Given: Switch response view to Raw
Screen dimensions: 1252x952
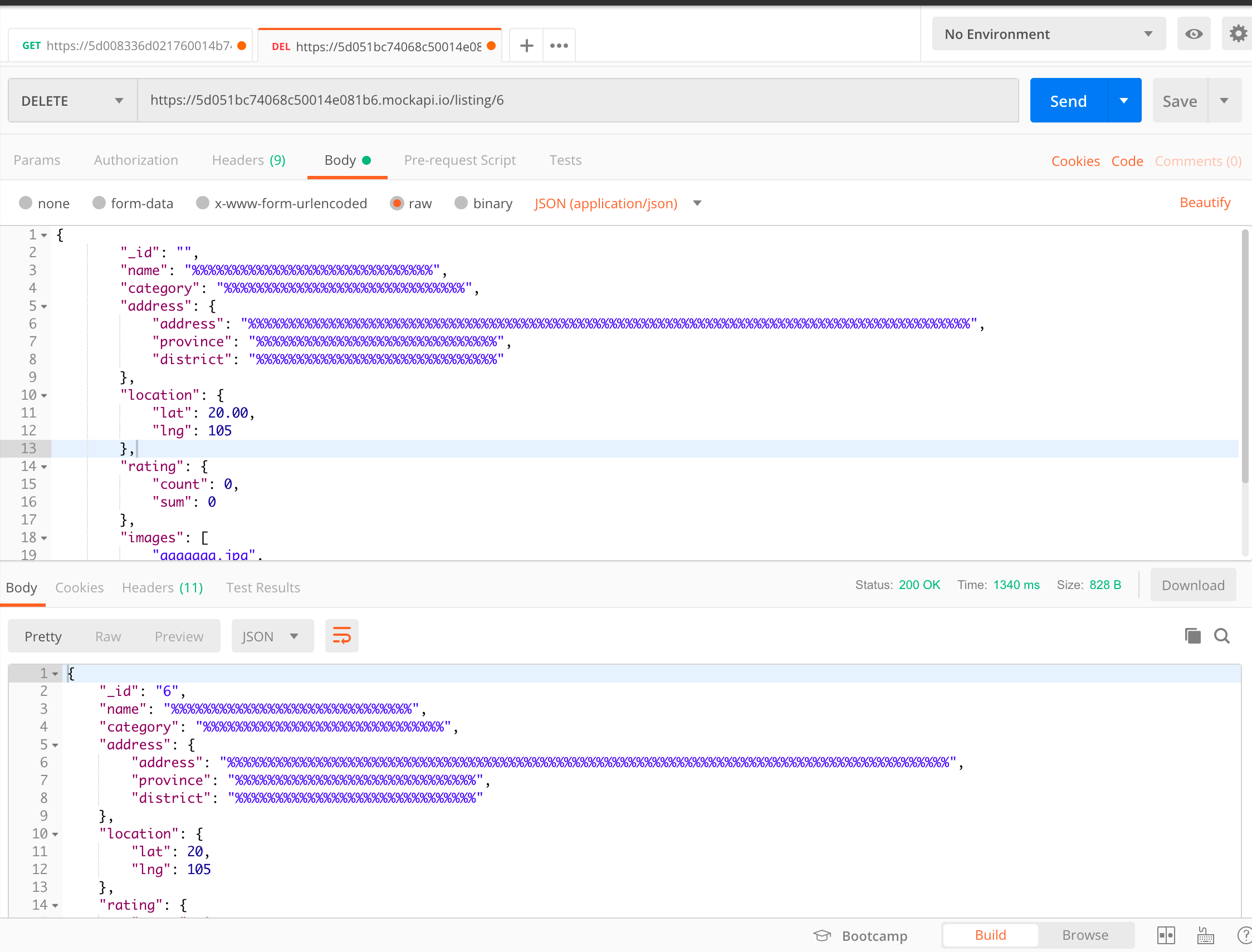Looking at the screenshot, I should 107,636.
